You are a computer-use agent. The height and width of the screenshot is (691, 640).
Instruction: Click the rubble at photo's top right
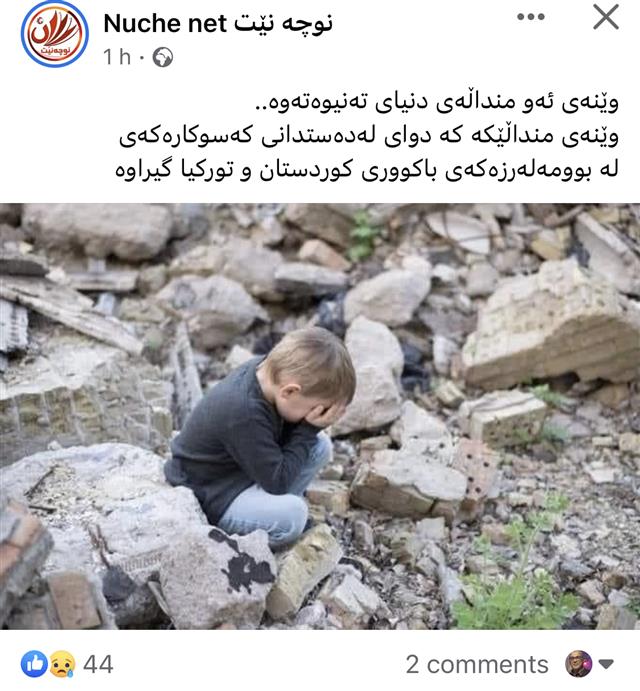tap(551, 324)
